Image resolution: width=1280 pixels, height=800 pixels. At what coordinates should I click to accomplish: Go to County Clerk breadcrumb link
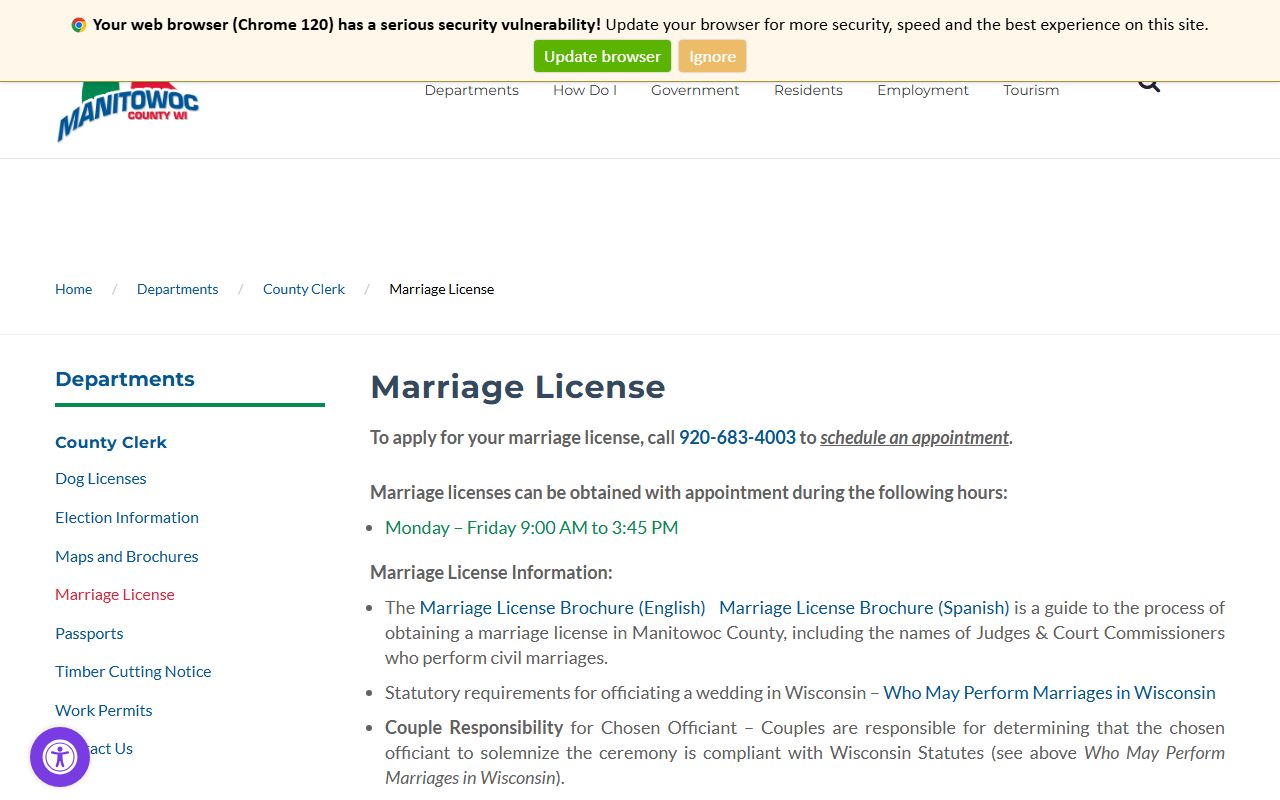click(304, 289)
